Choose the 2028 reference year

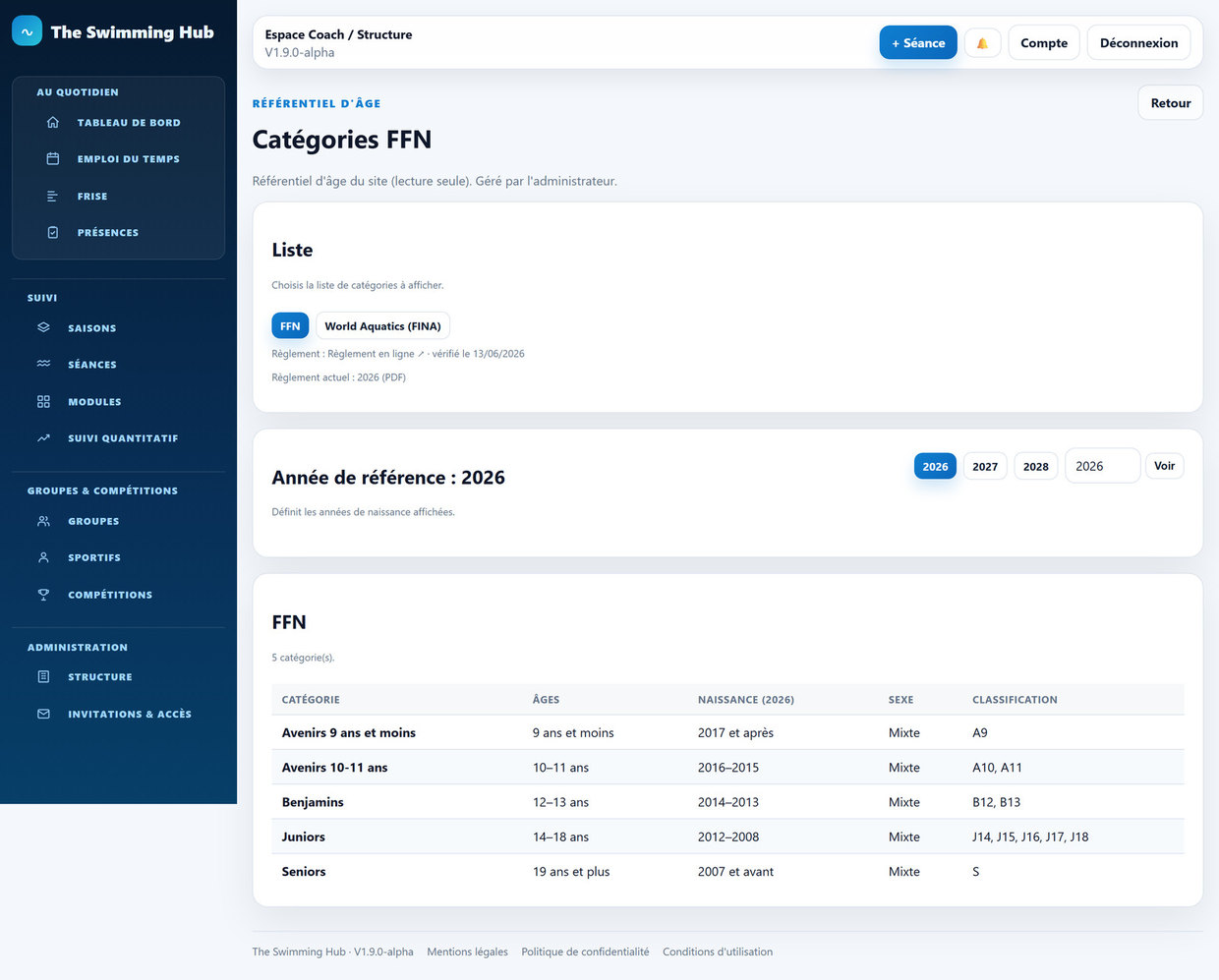pyautogui.click(x=1036, y=466)
